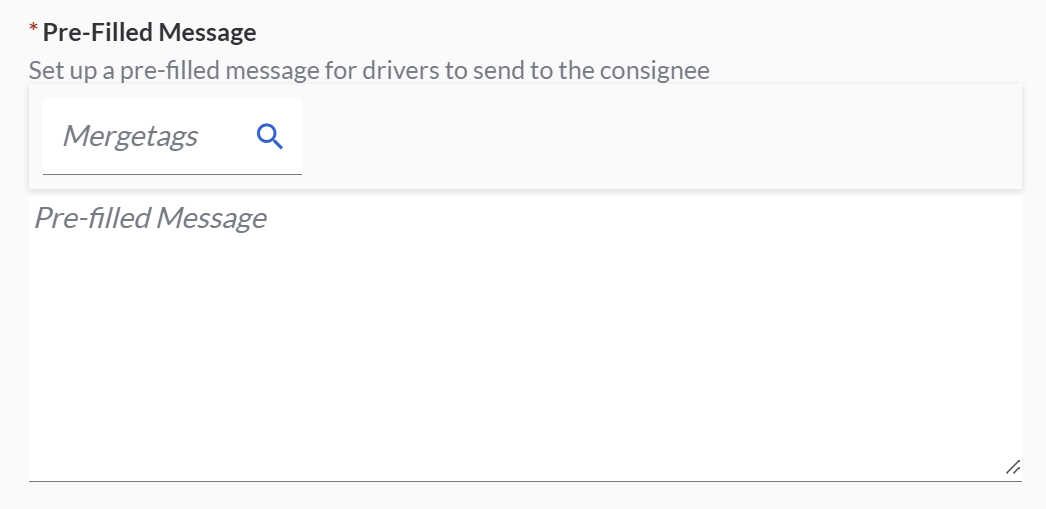
Task: Click the Mergetags search magnifier icon
Action: [270, 136]
